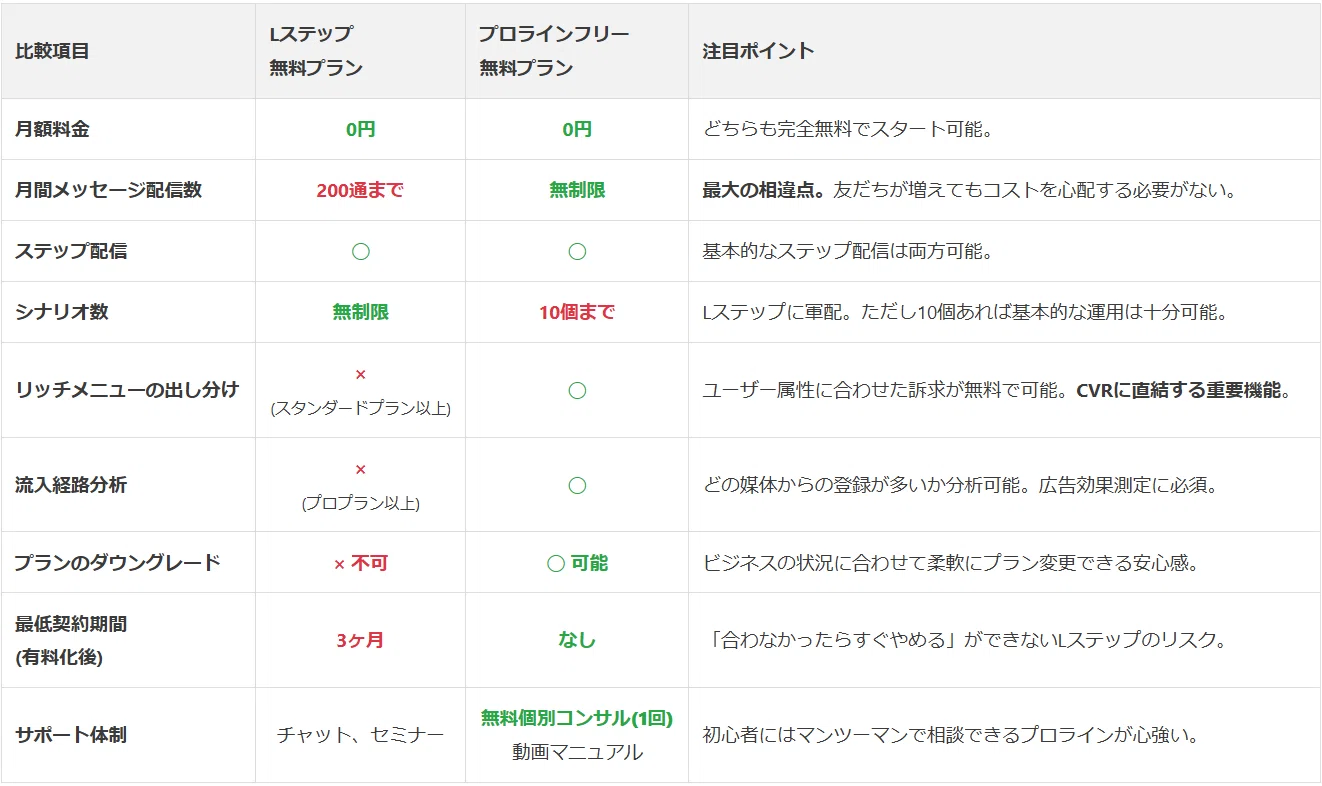Click the サポート体制 row label

click(71, 735)
